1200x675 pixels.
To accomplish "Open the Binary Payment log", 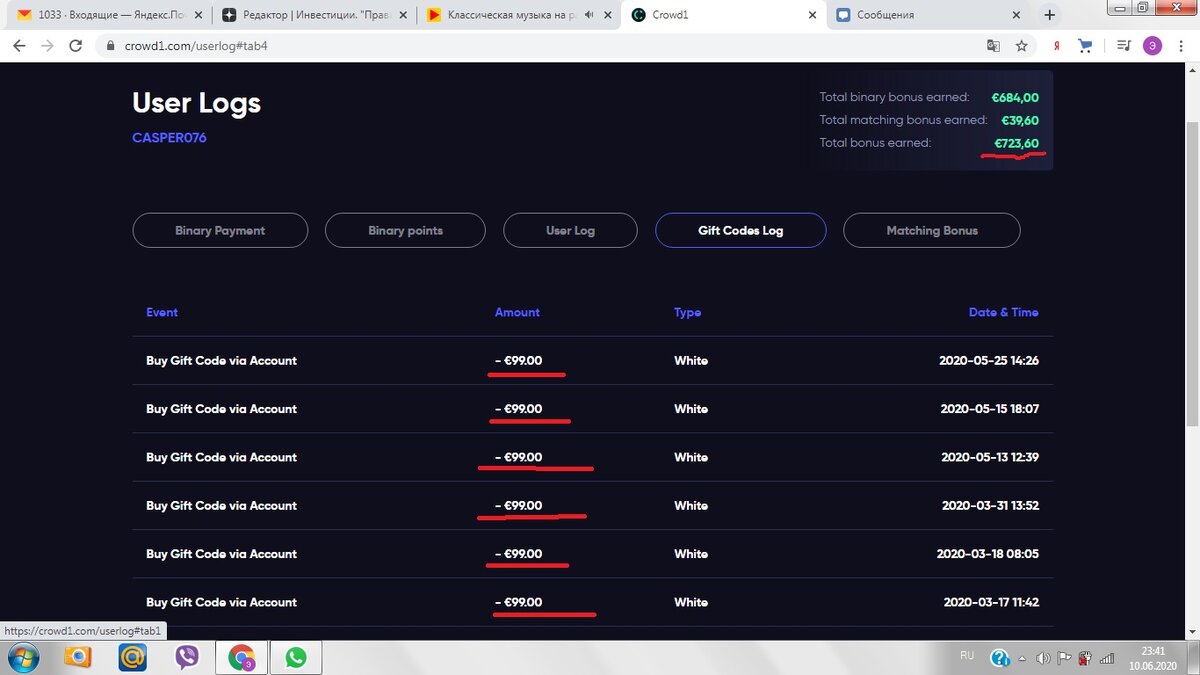I will pyautogui.click(x=220, y=230).
